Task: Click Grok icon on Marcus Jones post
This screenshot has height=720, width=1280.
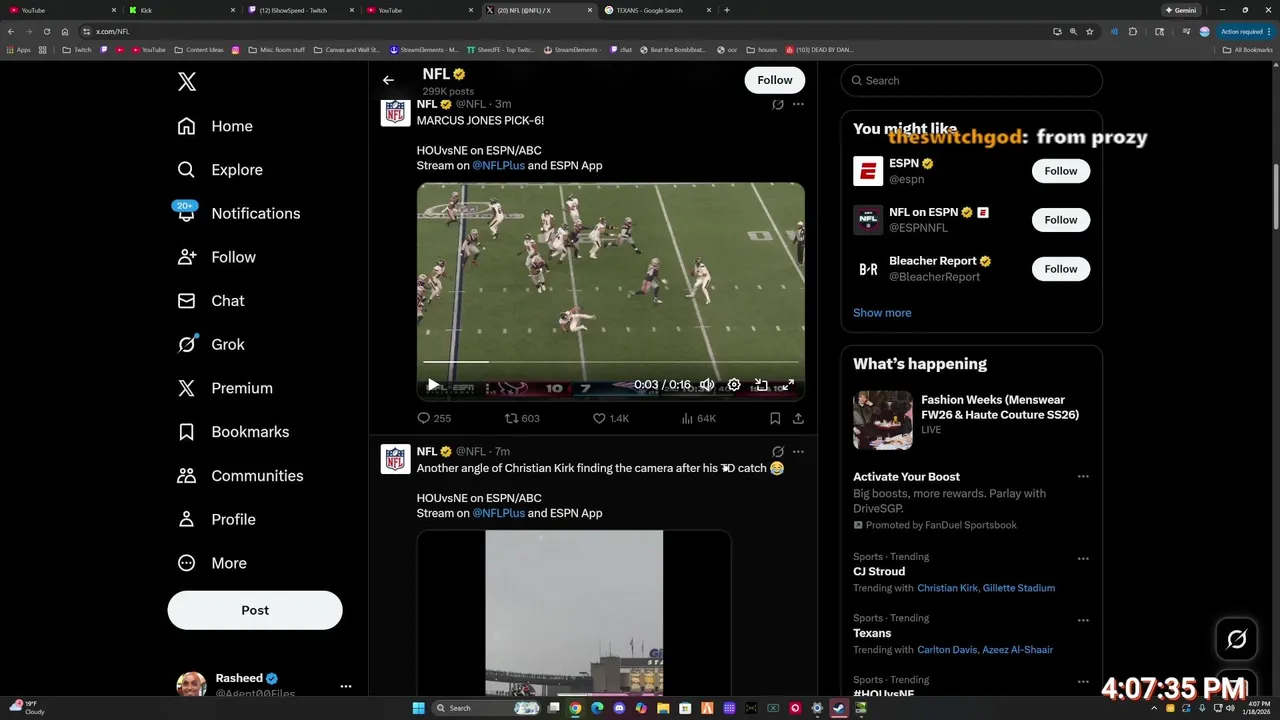Action: [778, 104]
